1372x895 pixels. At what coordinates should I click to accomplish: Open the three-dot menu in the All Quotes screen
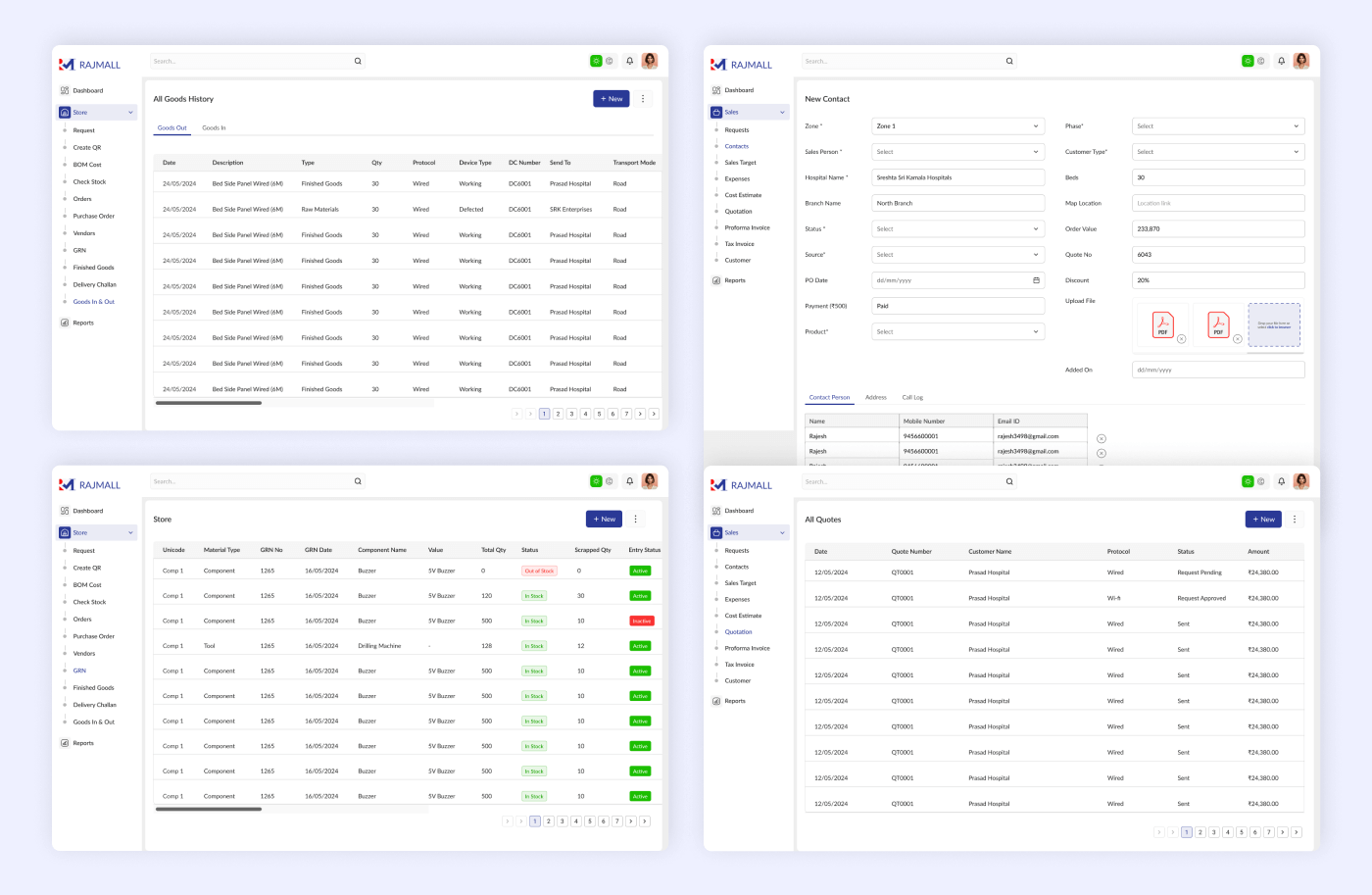click(x=1295, y=520)
